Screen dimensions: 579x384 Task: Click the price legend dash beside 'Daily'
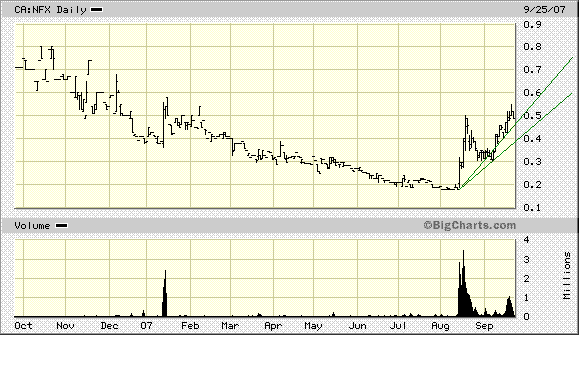(97, 10)
